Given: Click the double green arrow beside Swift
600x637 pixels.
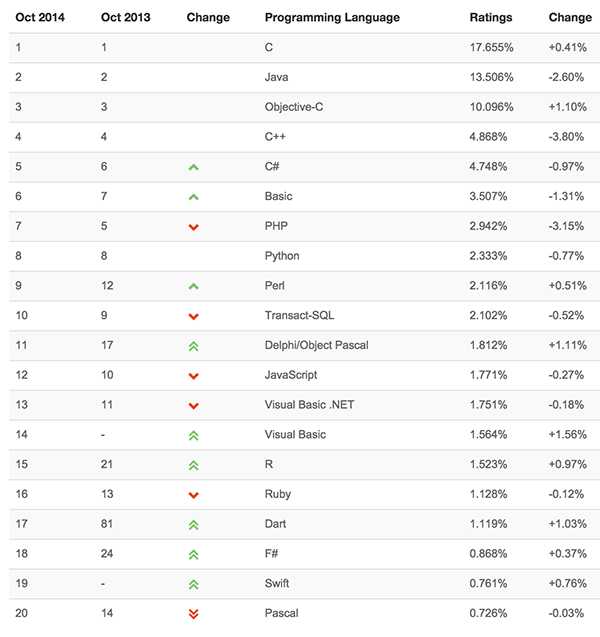Looking at the screenshot, I should tap(194, 584).
